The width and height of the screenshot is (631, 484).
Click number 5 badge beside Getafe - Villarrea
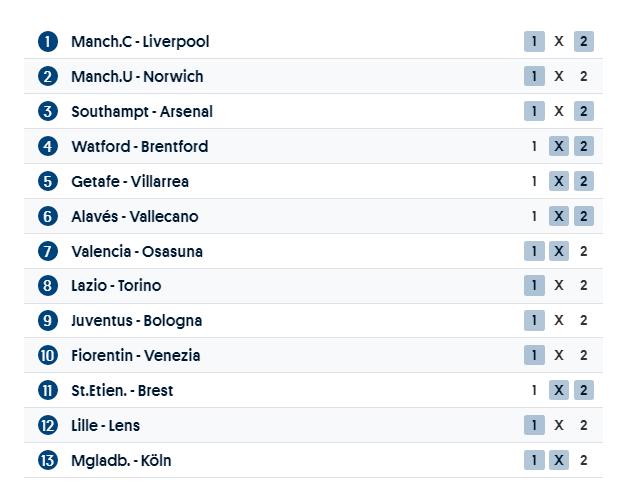pos(48,181)
